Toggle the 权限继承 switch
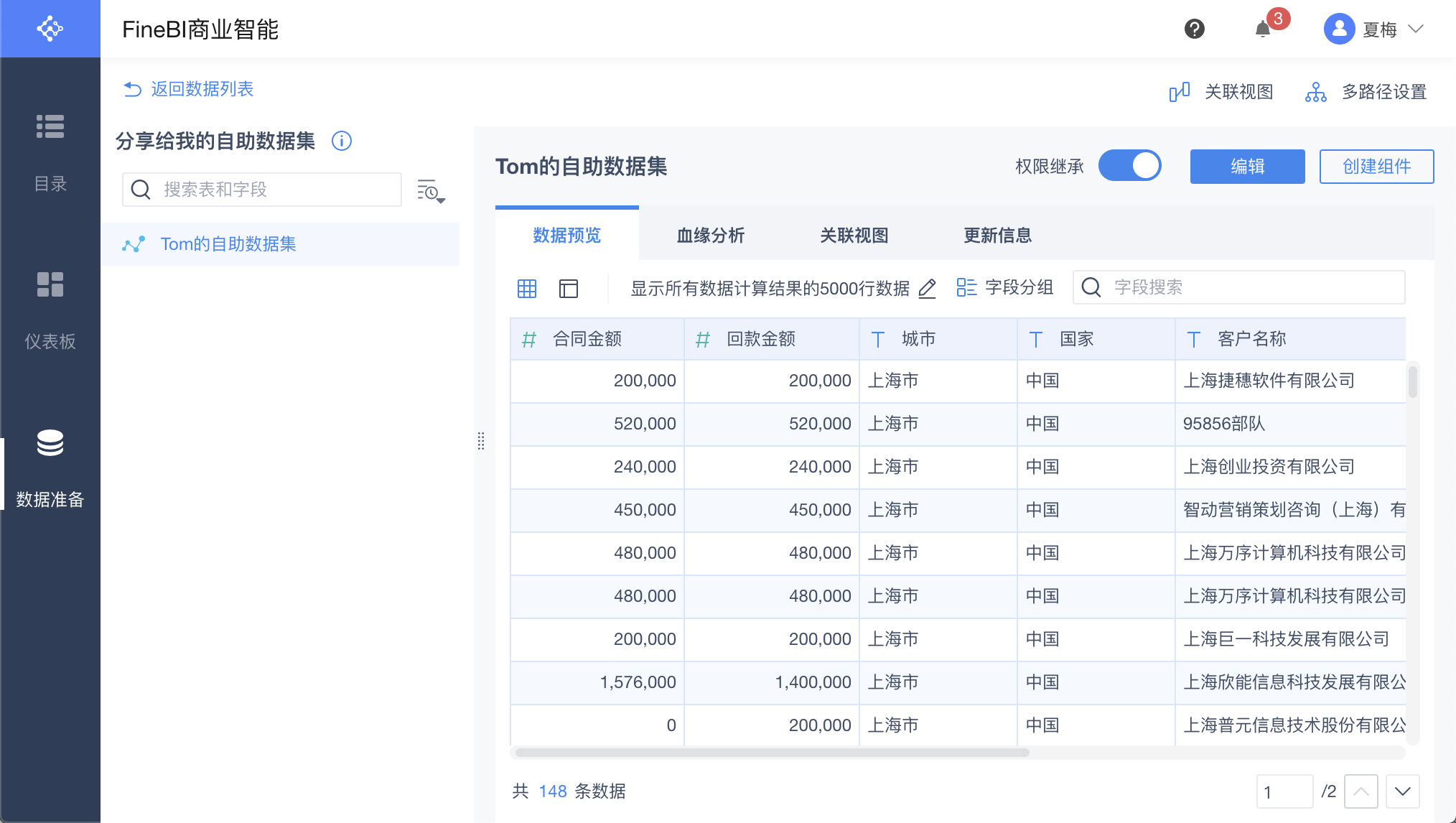The height and width of the screenshot is (823, 1456). [1130, 166]
